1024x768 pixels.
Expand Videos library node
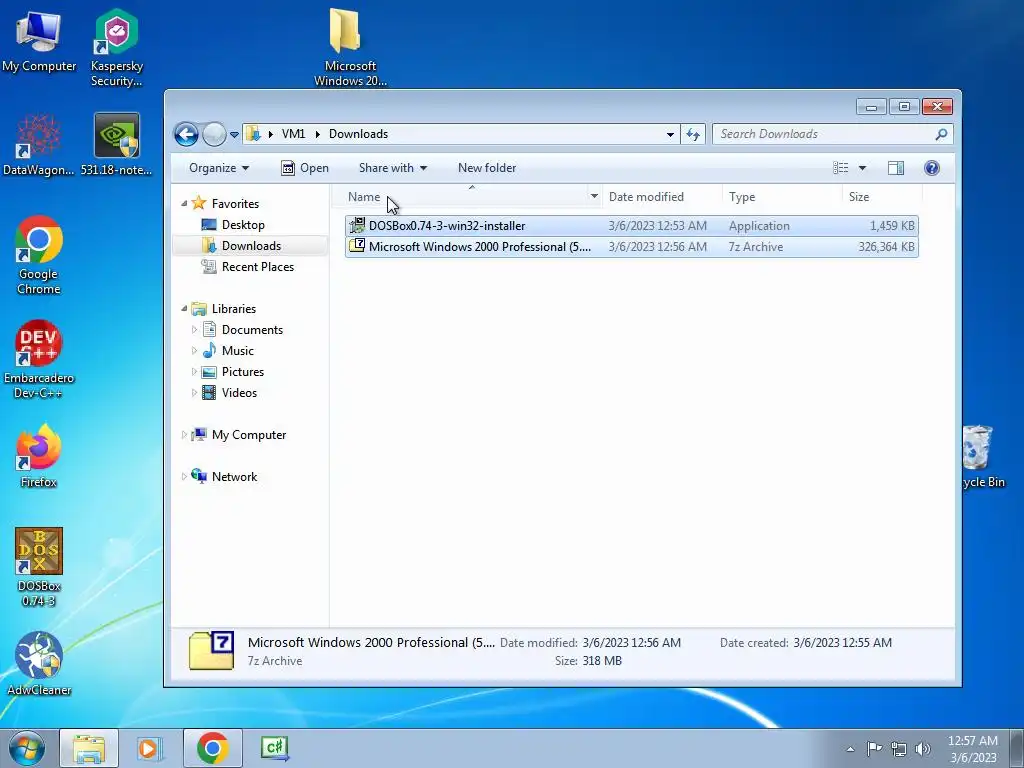pos(194,392)
